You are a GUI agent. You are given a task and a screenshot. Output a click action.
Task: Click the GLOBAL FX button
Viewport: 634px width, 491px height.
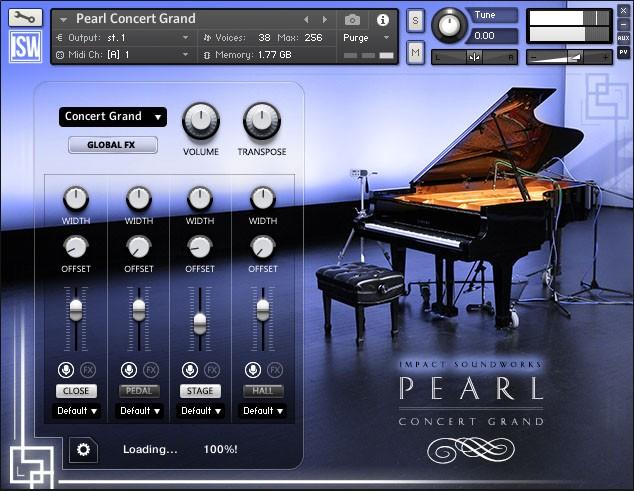tap(112, 145)
